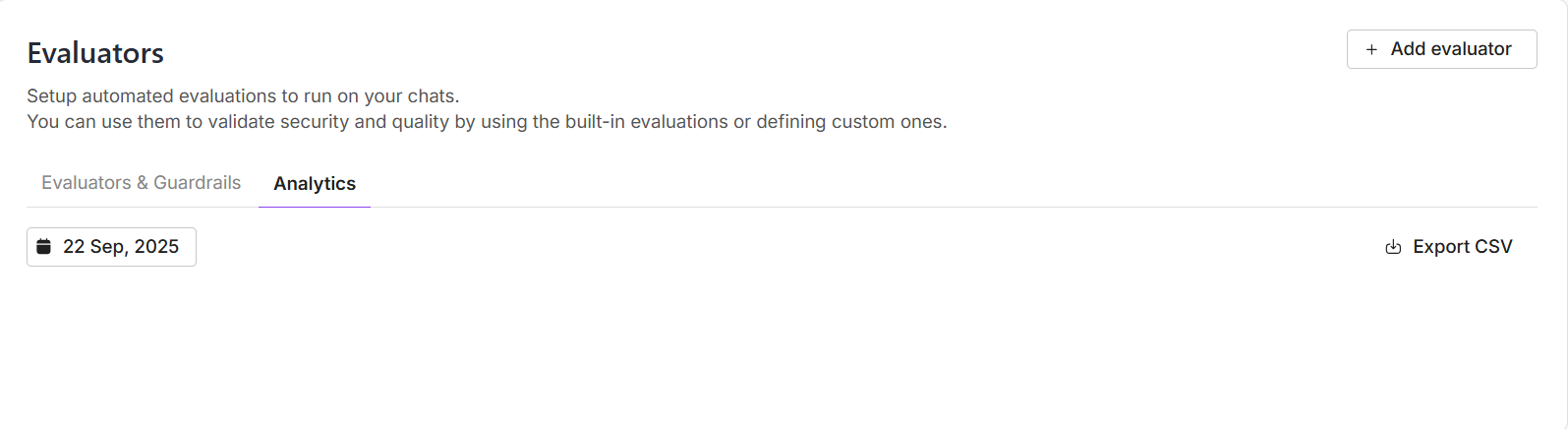Click the word 'Guardrails' in the first tab

(197, 183)
